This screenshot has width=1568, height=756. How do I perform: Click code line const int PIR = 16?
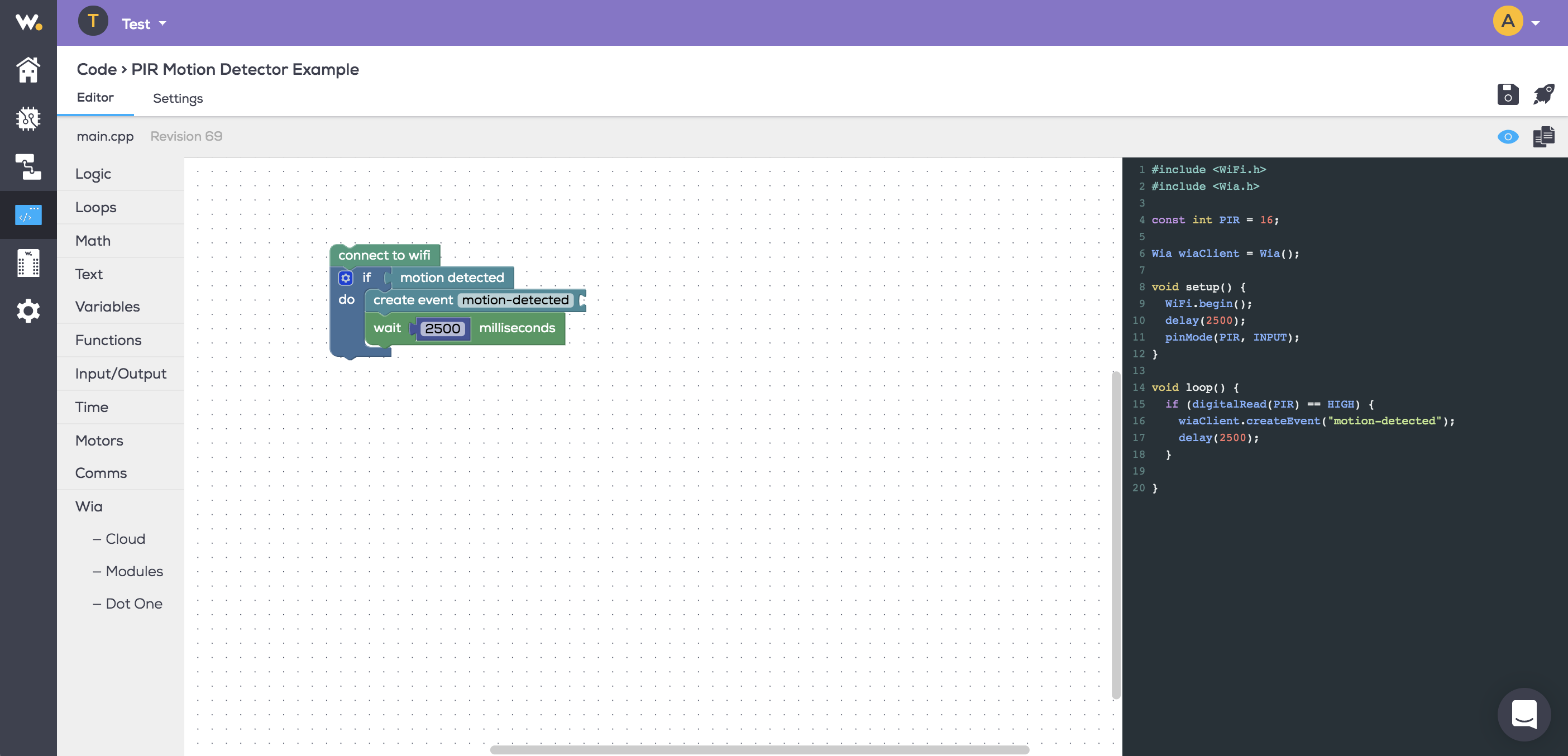tap(1215, 220)
